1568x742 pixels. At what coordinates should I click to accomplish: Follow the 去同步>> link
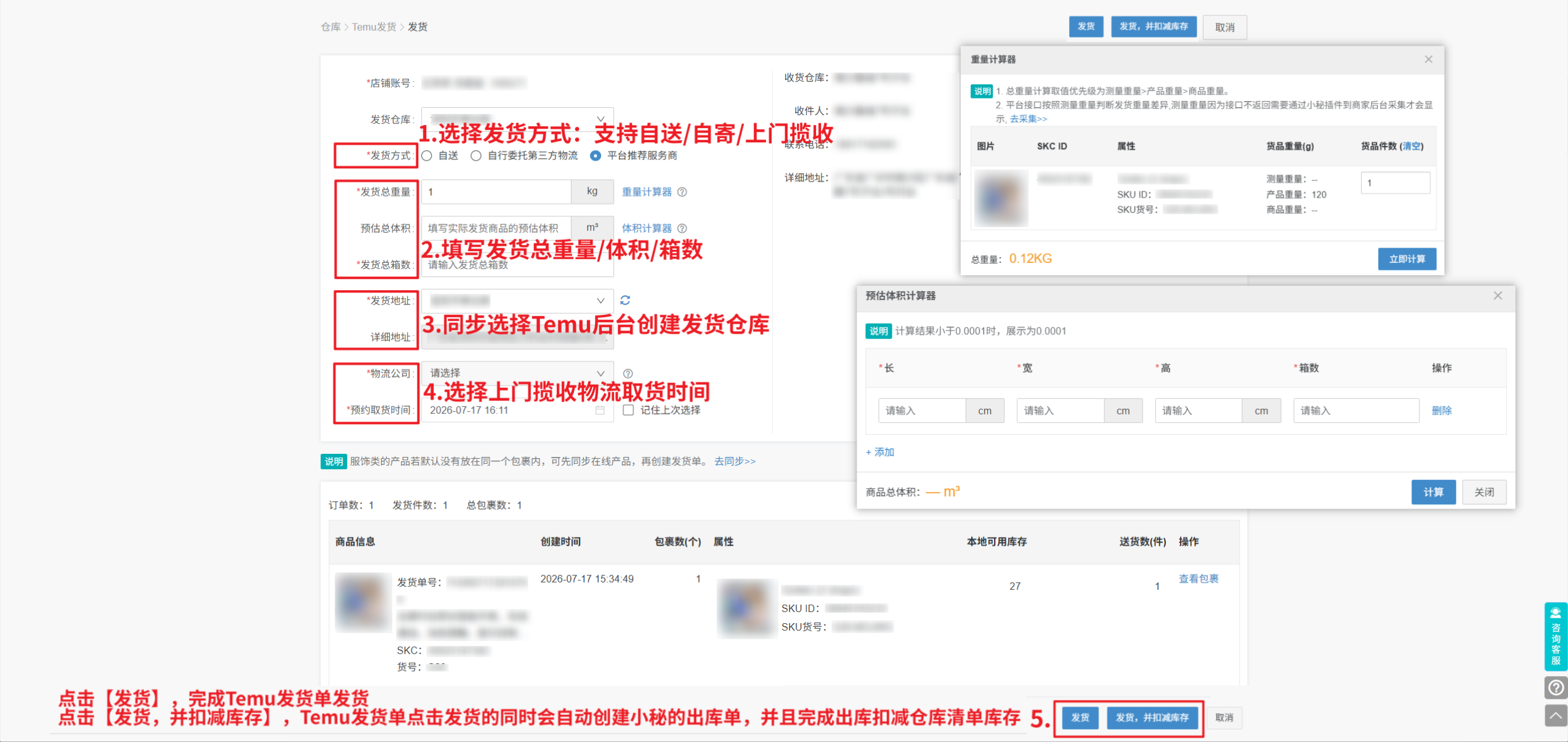point(735,461)
